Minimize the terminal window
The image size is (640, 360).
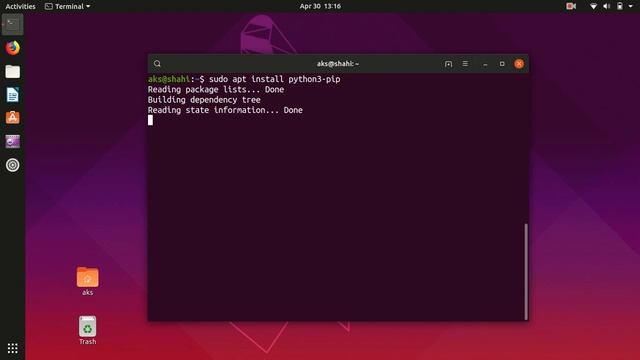pyautogui.click(x=485, y=64)
